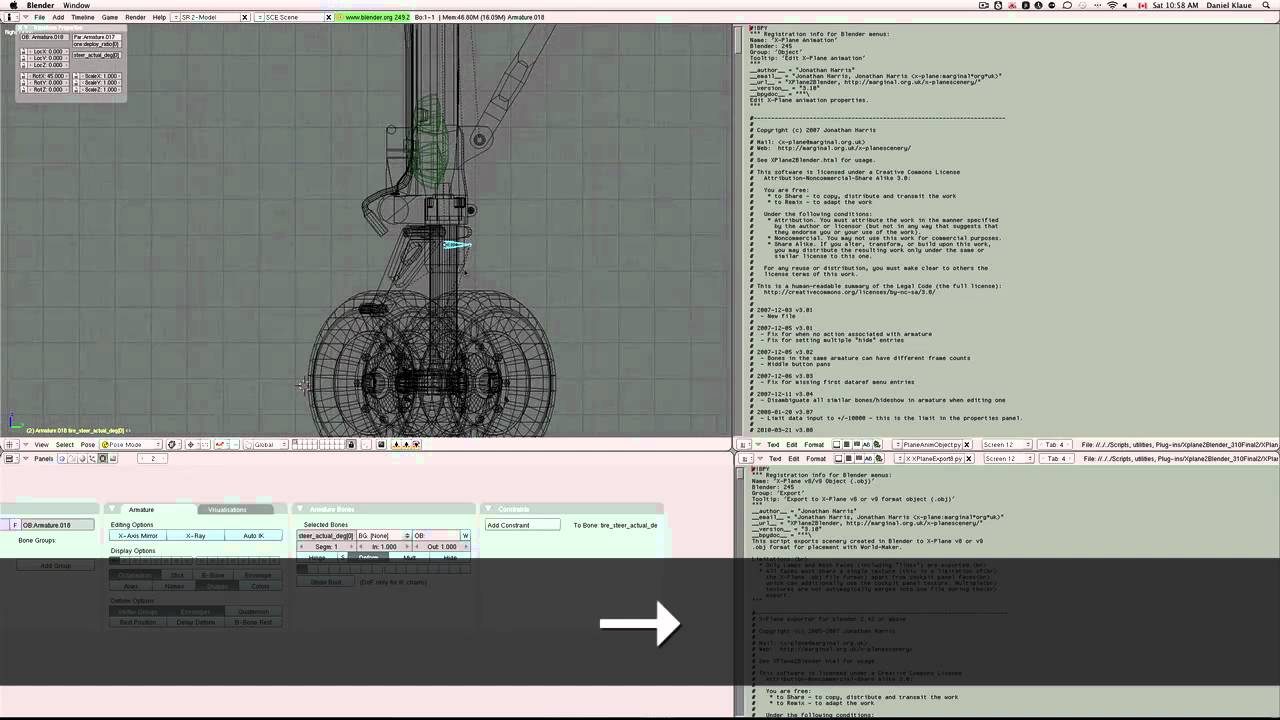
Task: Select the Shading context icon in Panels header
Action: coord(82,458)
